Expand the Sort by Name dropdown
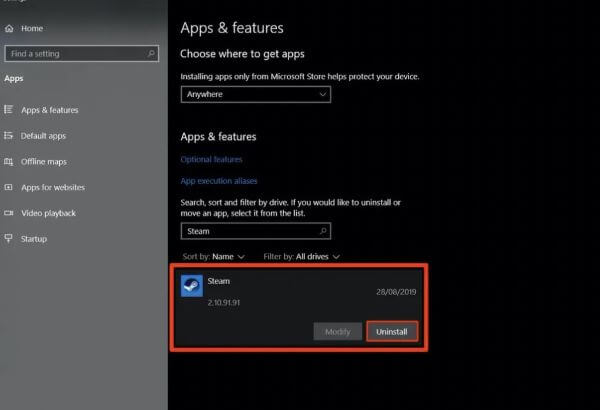The image size is (600, 410). coord(214,256)
